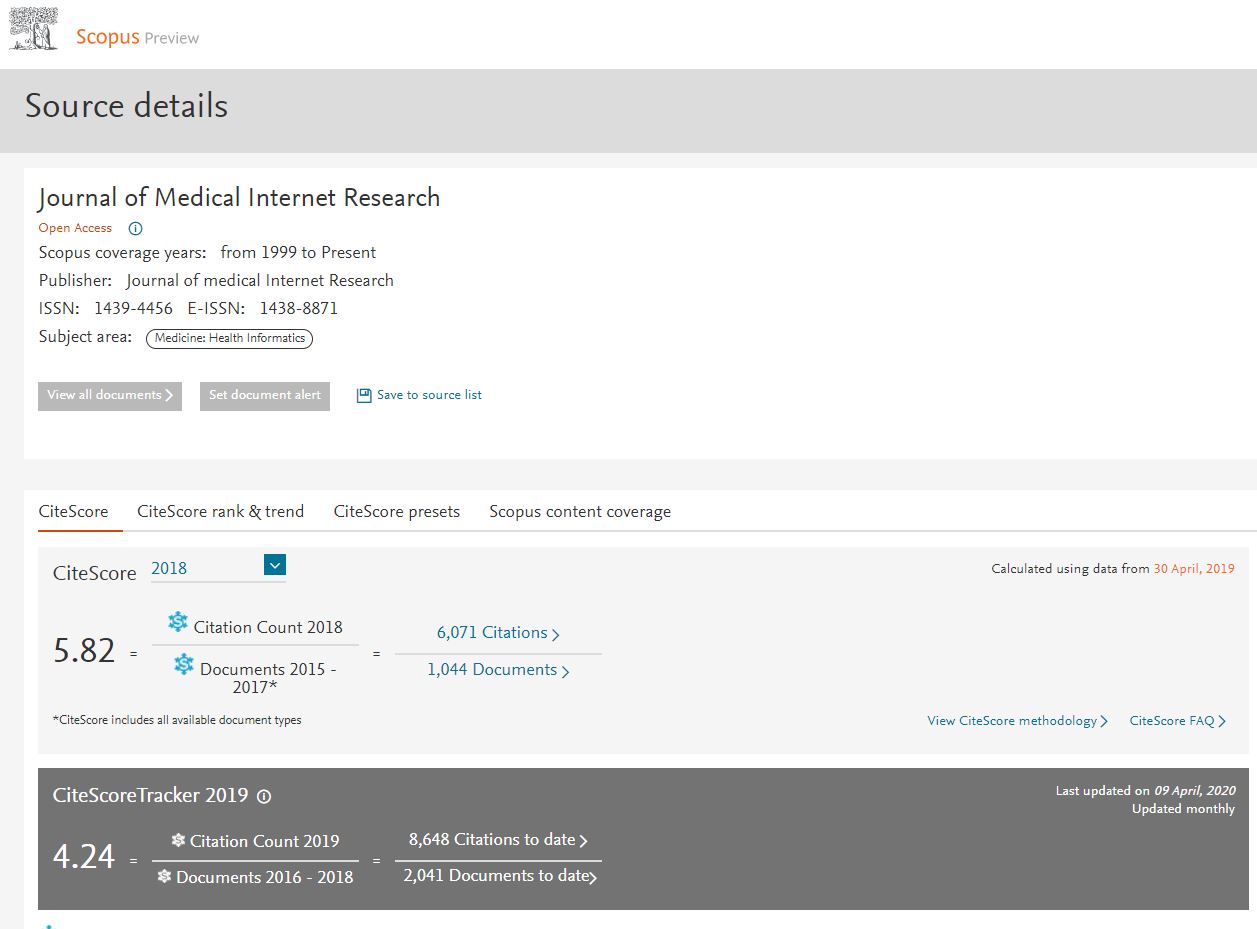Click the Last updated 09 April, 2020 text
This screenshot has height=929, width=1257.
coord(1145,791)
